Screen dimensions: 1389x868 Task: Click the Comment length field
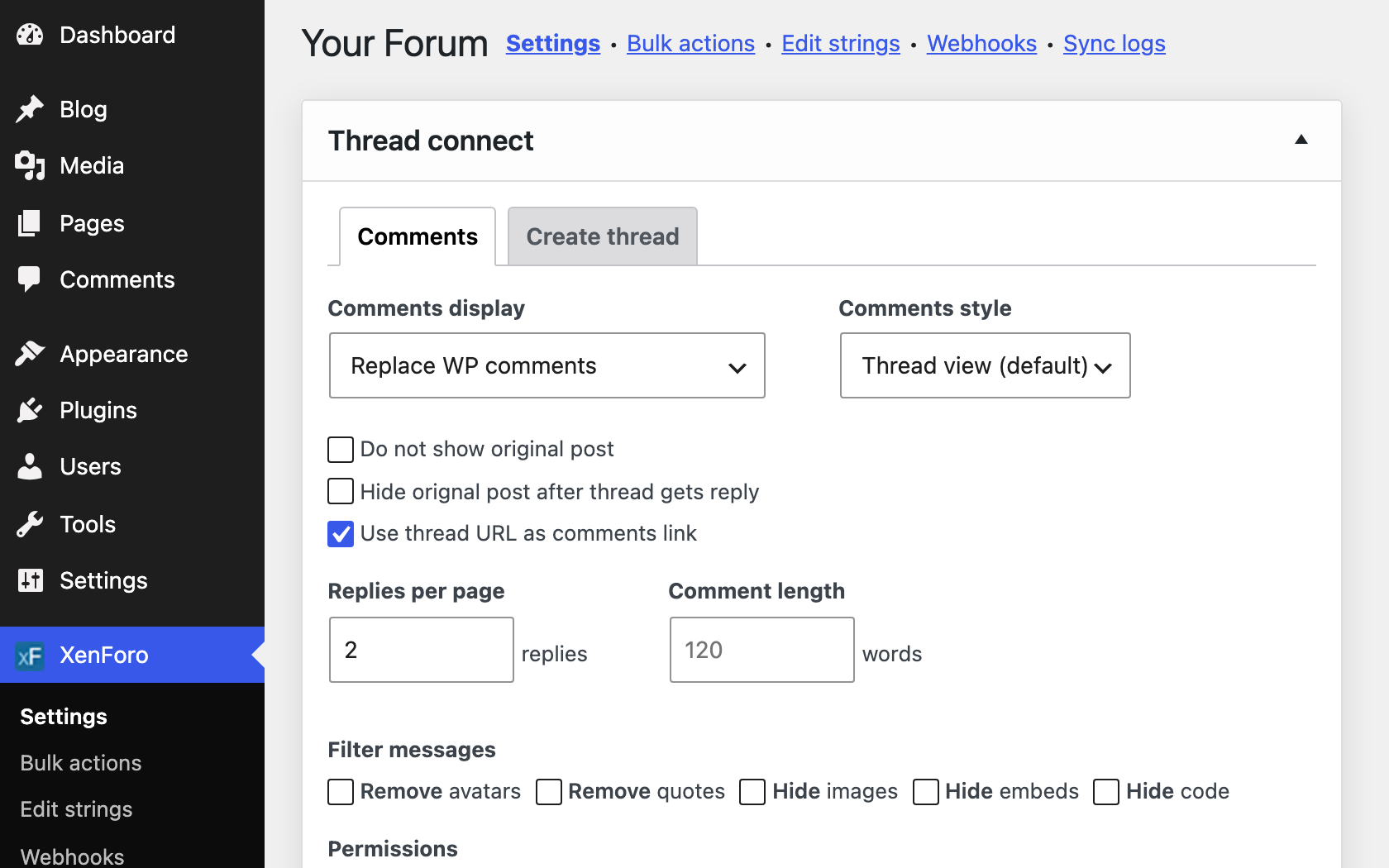(x=762, y=650)
